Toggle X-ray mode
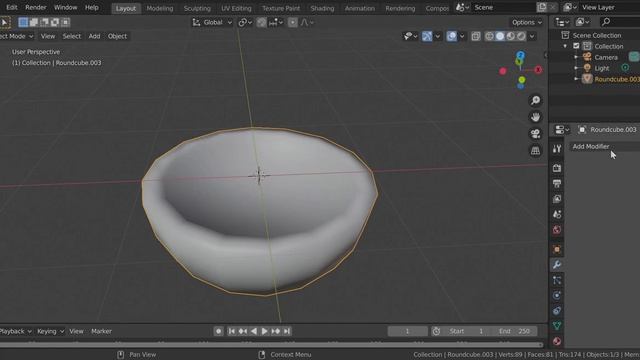 [x=476, y=36]
